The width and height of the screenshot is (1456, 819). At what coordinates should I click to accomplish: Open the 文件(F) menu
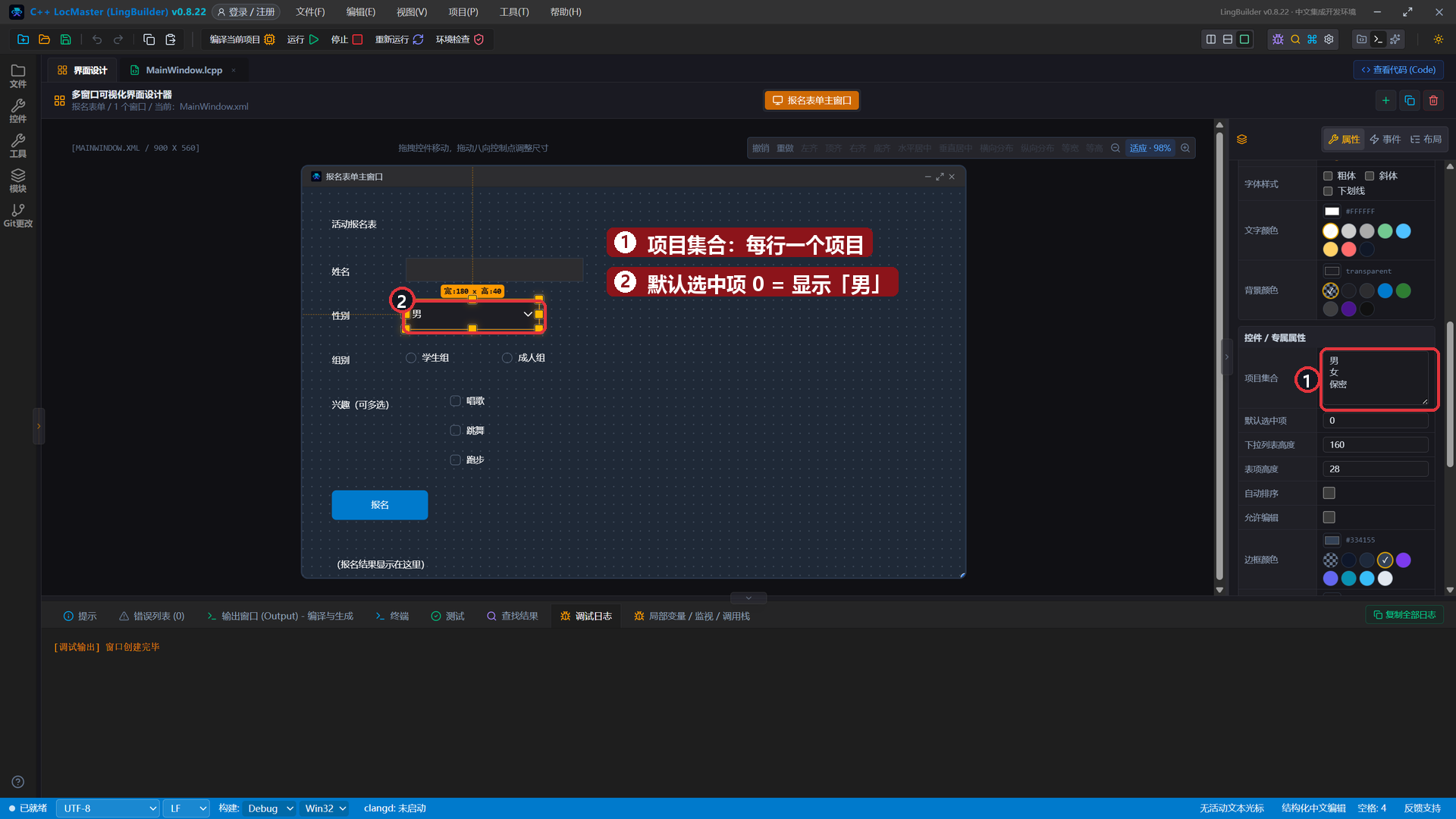310,12
